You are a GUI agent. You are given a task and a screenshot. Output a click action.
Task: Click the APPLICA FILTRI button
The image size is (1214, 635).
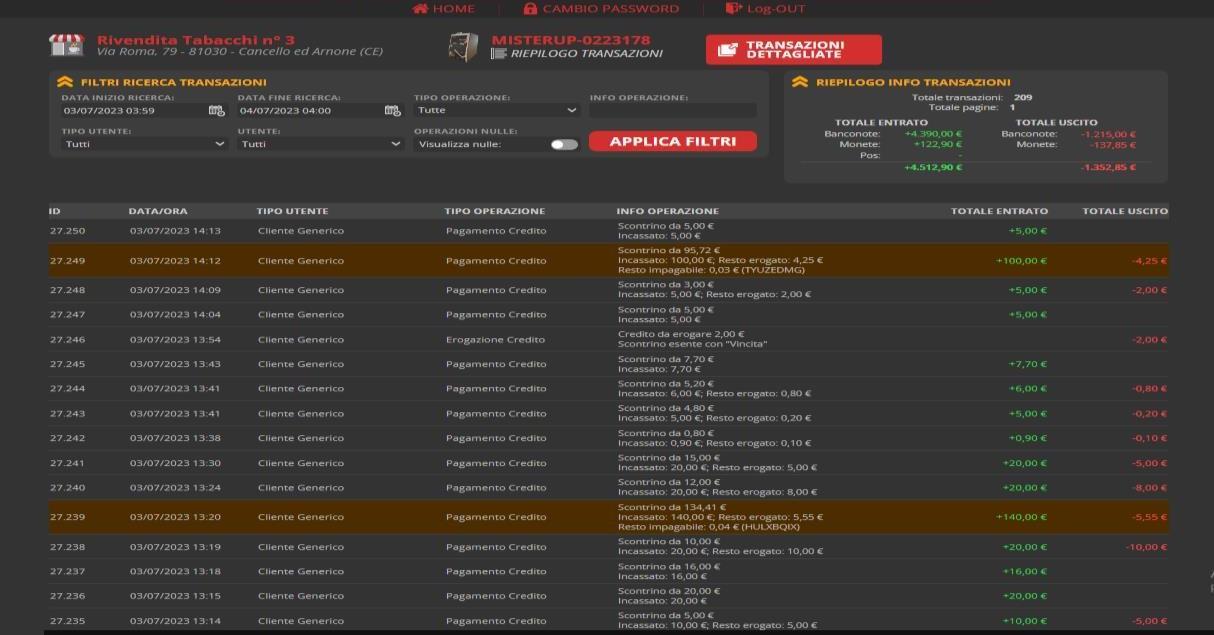[673, 142]
